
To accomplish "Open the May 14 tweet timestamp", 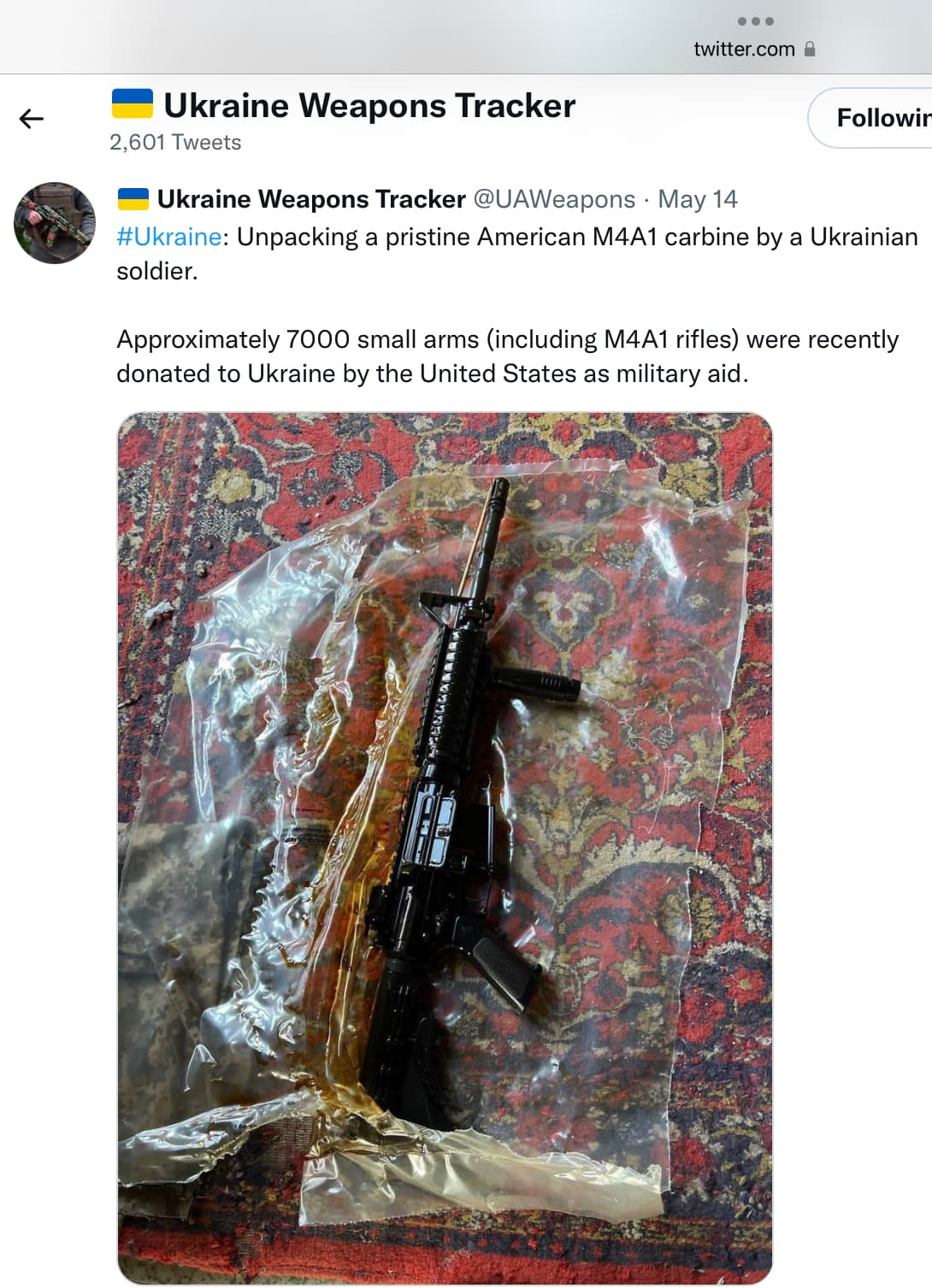I will point(698,199).
